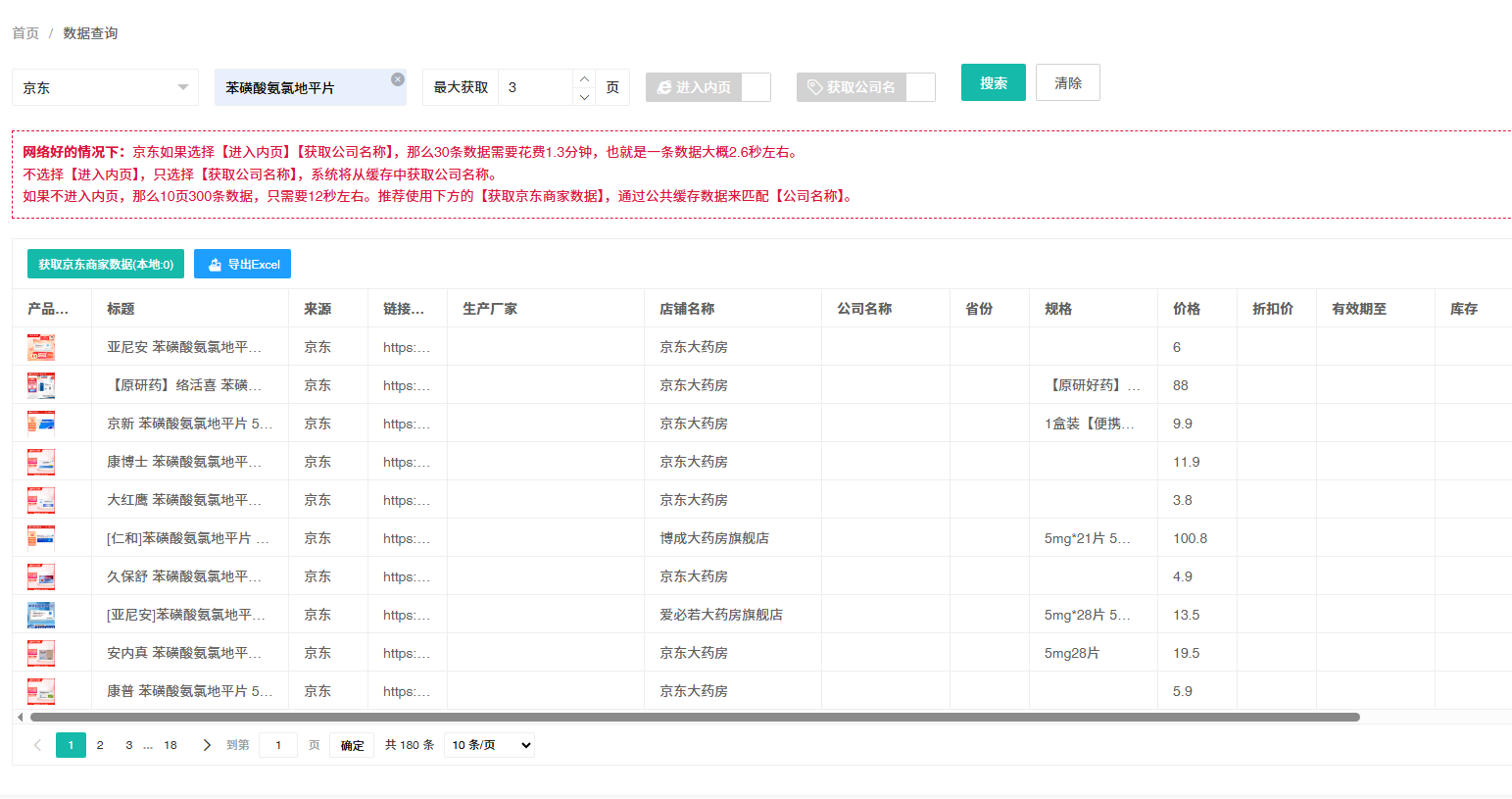Go to next page using right arrow
Image resolution: width=1512 pixels, height=799 pixels.
point(207,745)
